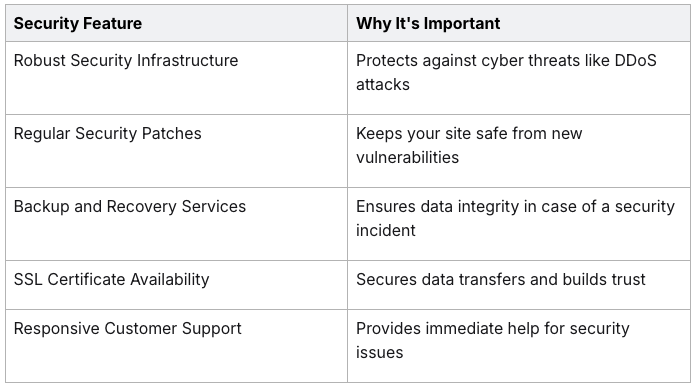Click the Why It's Important column header
The image size is (696, 389).
519,23
